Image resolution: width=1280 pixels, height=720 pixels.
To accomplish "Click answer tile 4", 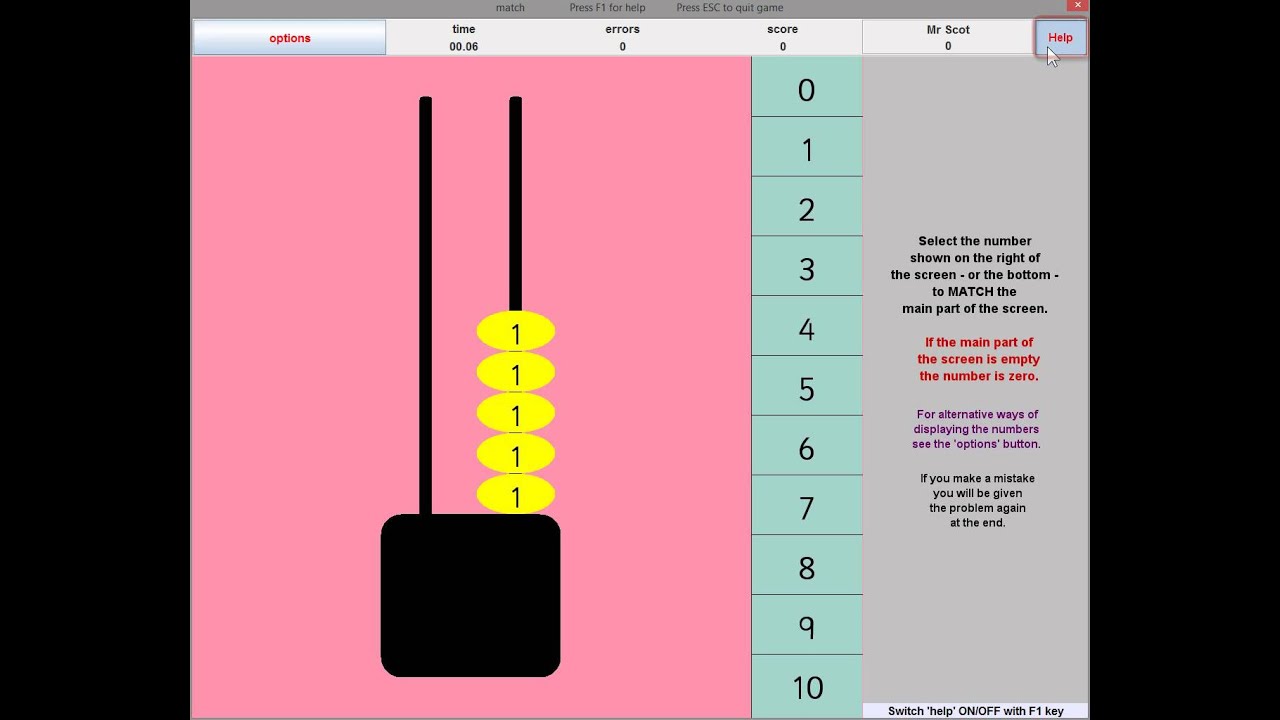I will 806,327.
